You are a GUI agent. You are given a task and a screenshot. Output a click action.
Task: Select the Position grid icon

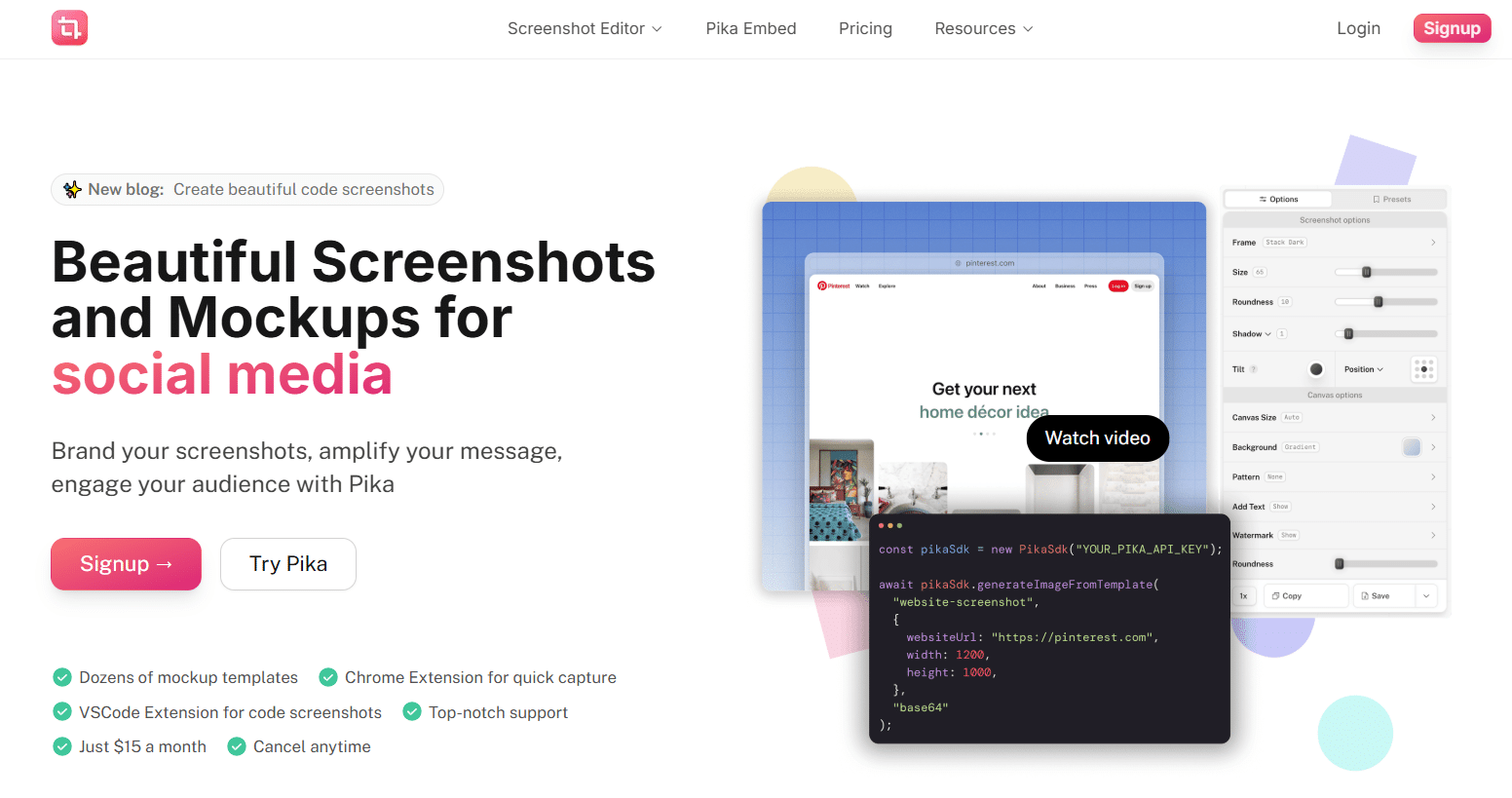pos(1423,369)
